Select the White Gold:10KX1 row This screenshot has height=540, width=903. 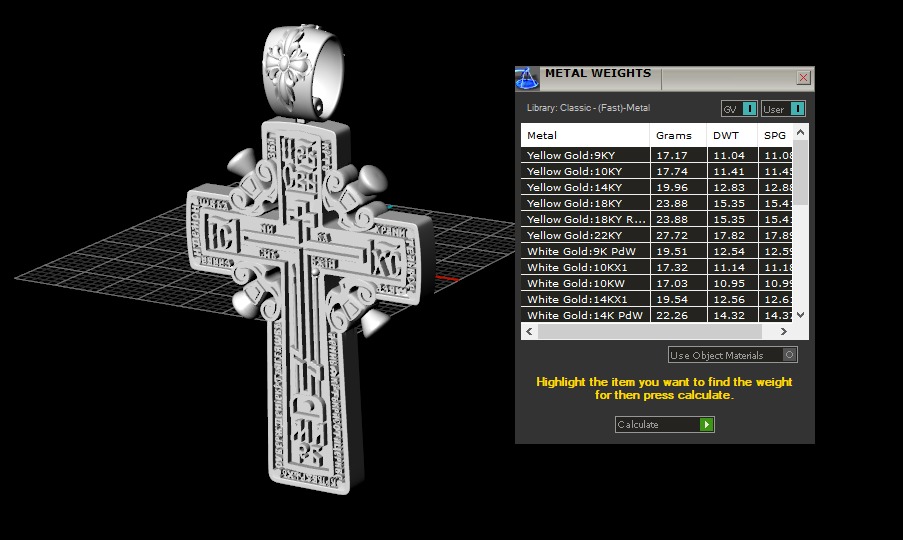(657, 268)
